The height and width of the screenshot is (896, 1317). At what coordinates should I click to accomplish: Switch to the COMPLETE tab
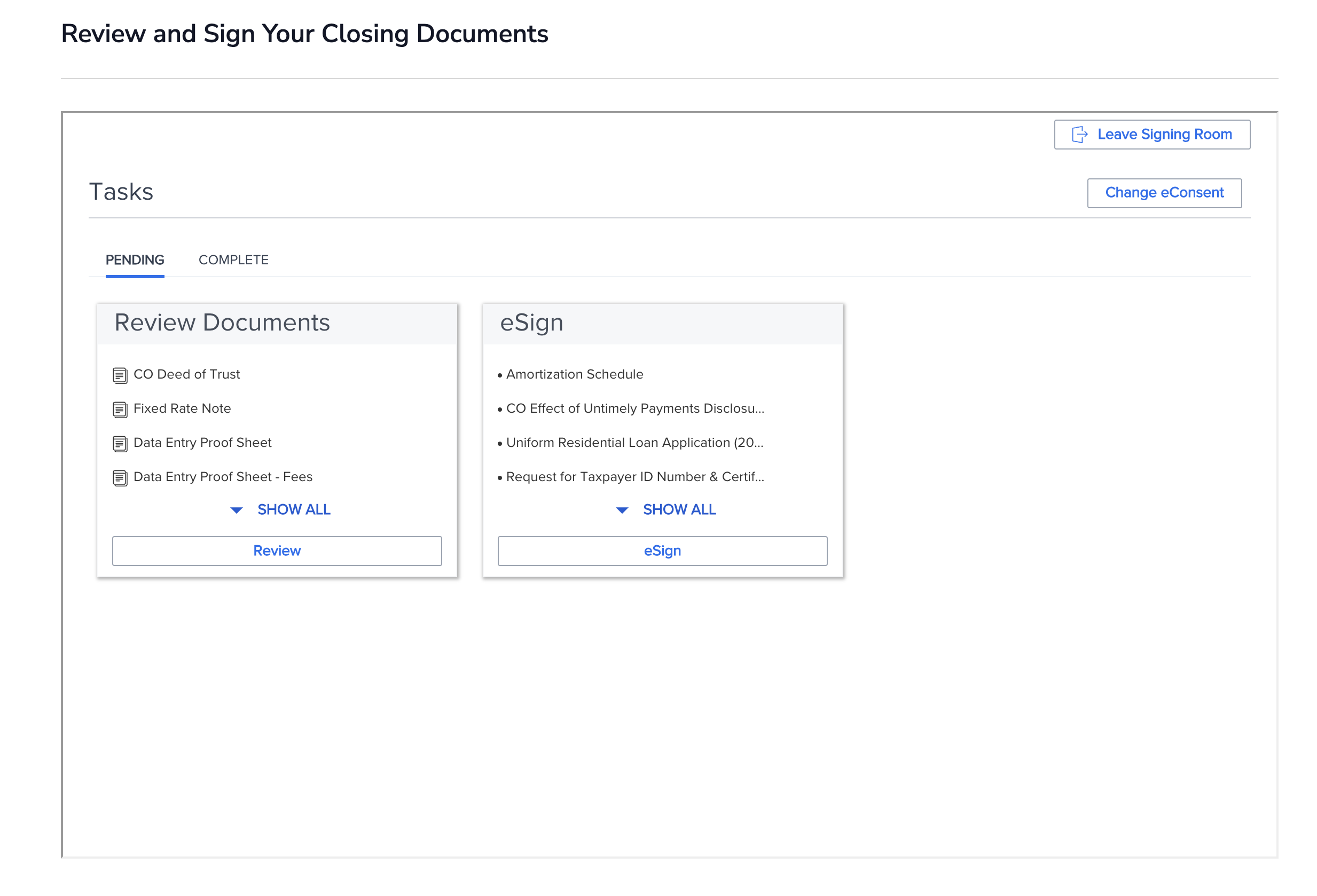click(x=233, y=260)
